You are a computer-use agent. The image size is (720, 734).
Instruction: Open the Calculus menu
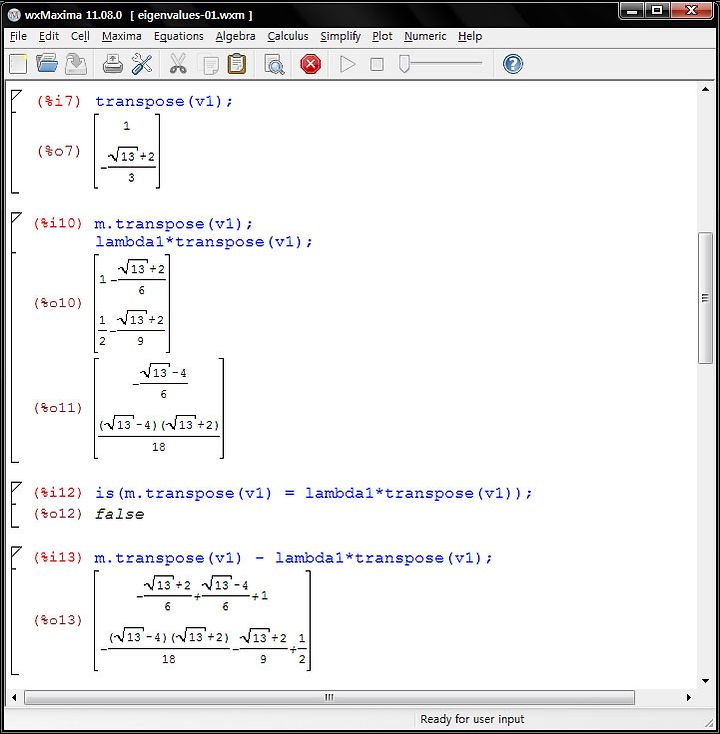tap(288, 36)
